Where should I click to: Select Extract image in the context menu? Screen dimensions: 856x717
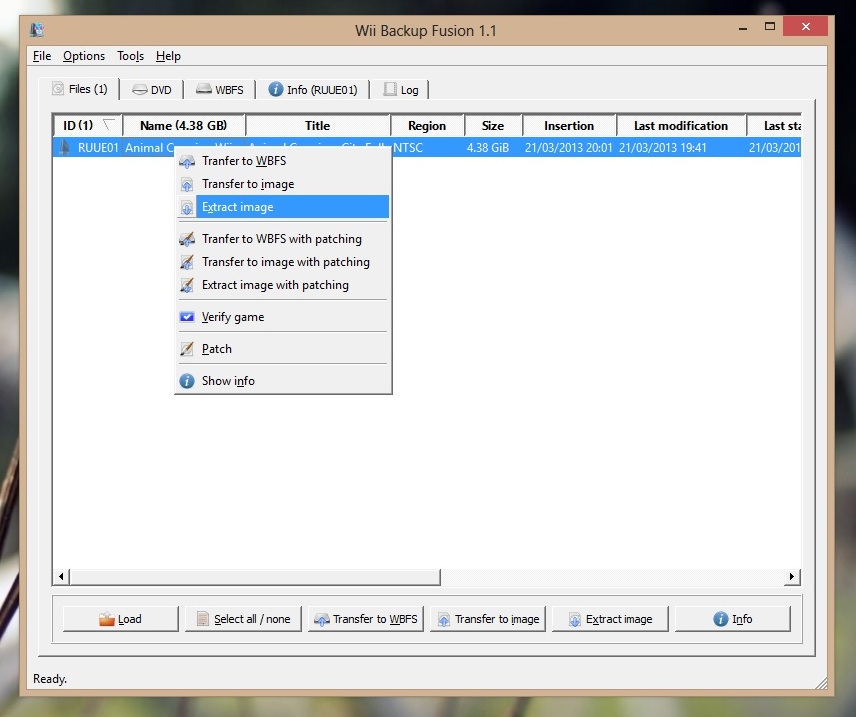(x=283, y=207)
